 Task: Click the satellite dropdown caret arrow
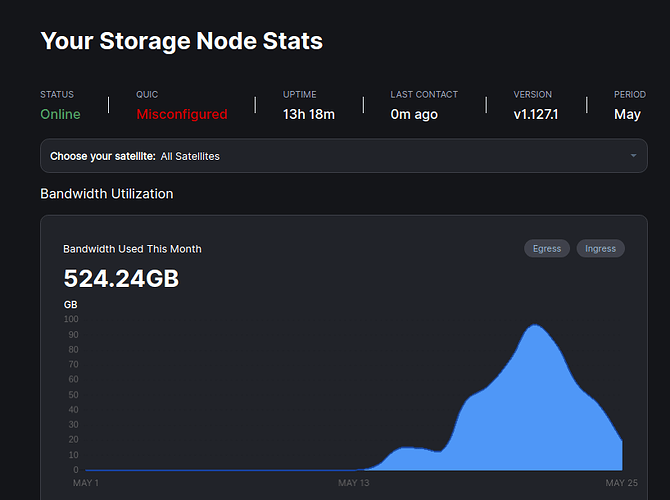[633, 156]
